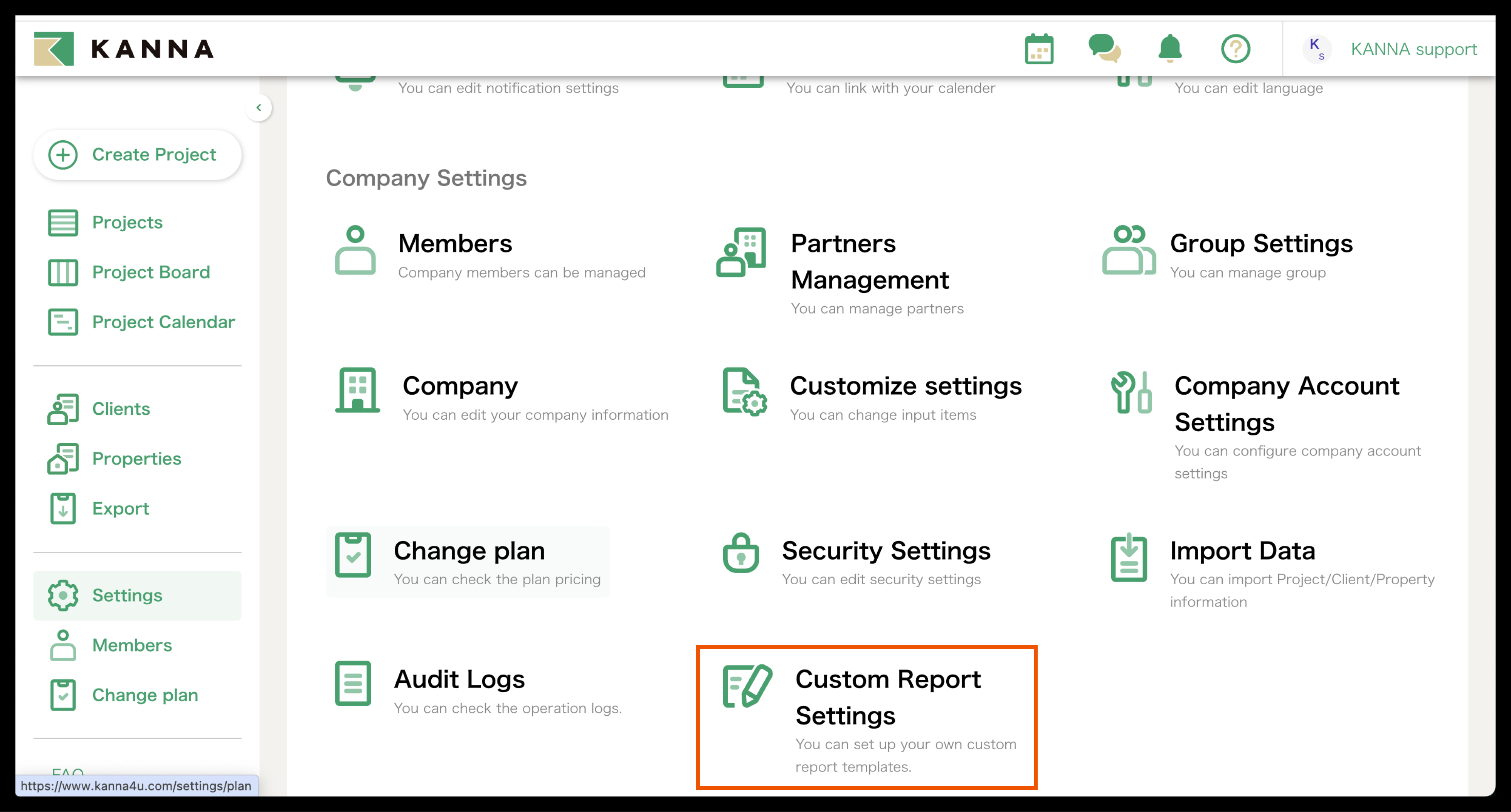Viewport: 1511px width, 812px height.
Task: Click the Import Data icon
Action: 1129,558
